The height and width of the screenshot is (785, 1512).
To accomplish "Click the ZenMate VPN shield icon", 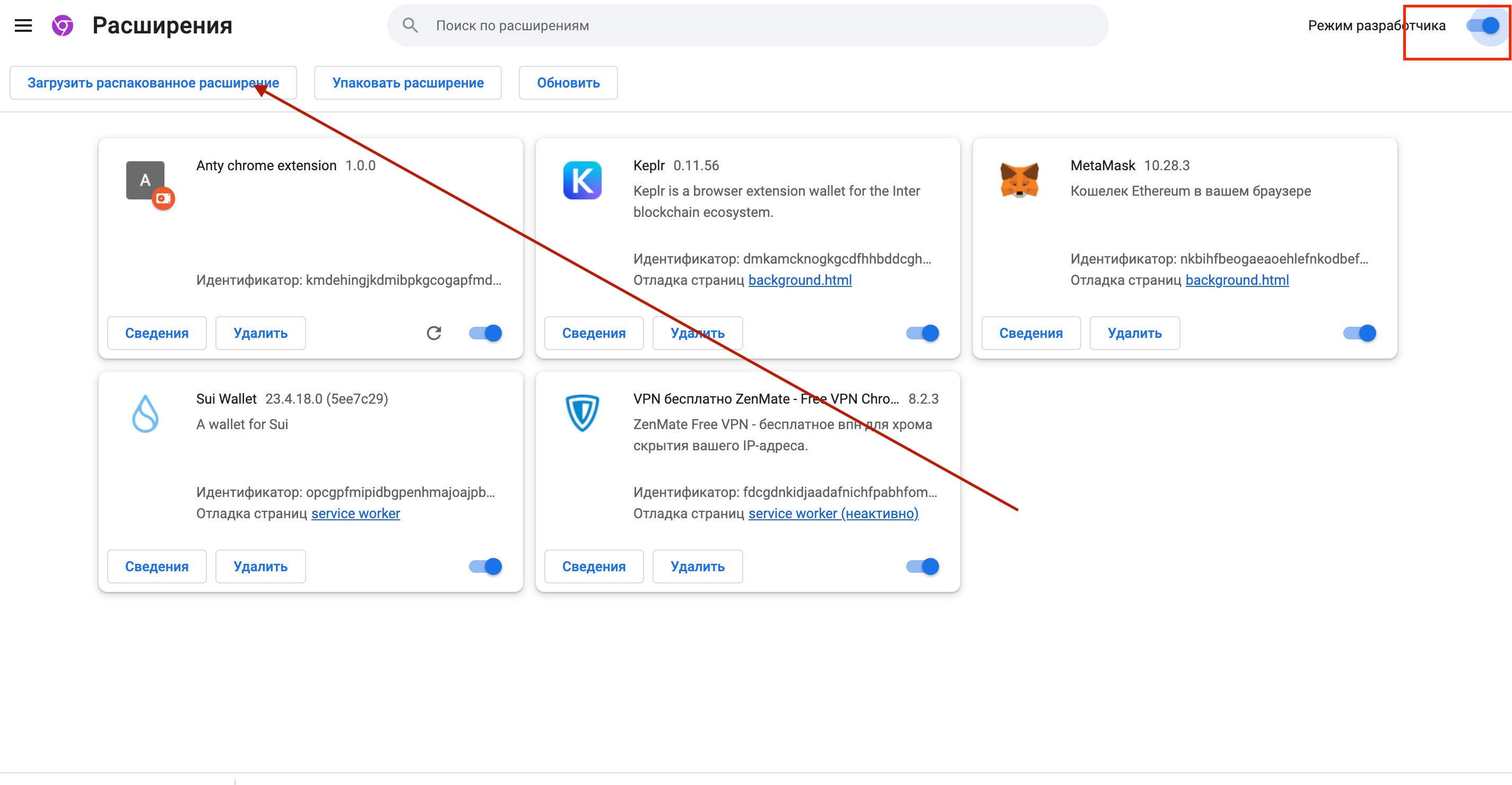I will tap(583, 413).
